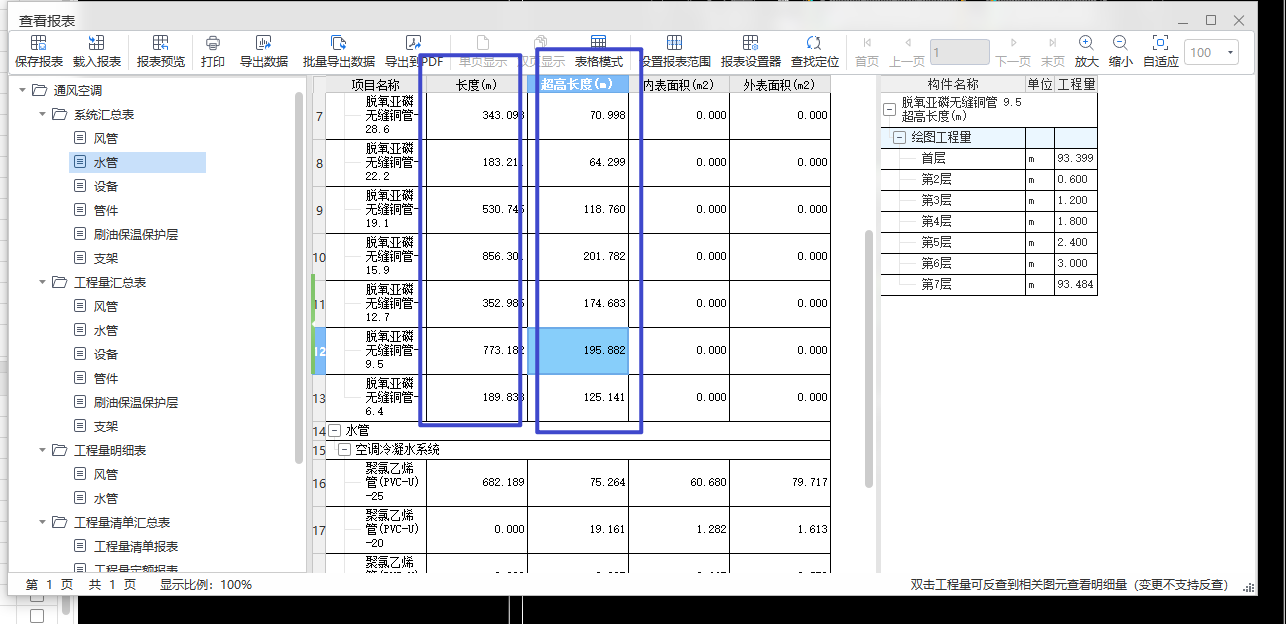Collapse the 水管 group in table row 14

[x=335, y=431]
